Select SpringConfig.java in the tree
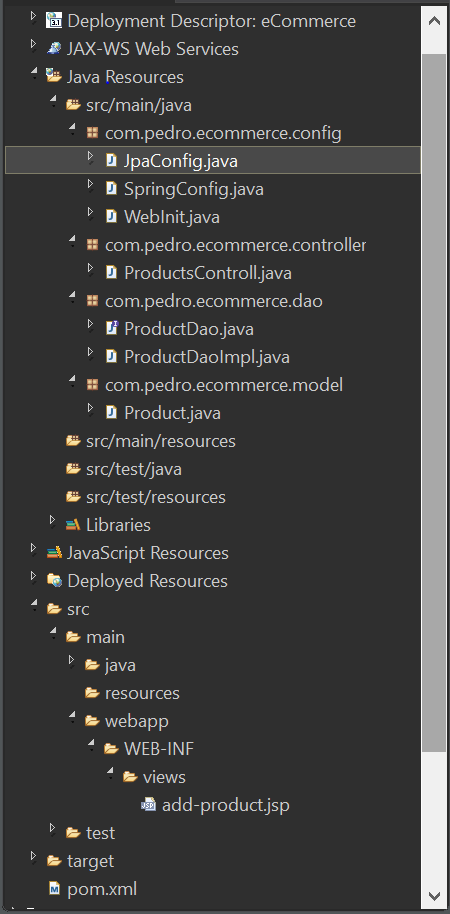 pyautogui.click(x=194, y=189)
